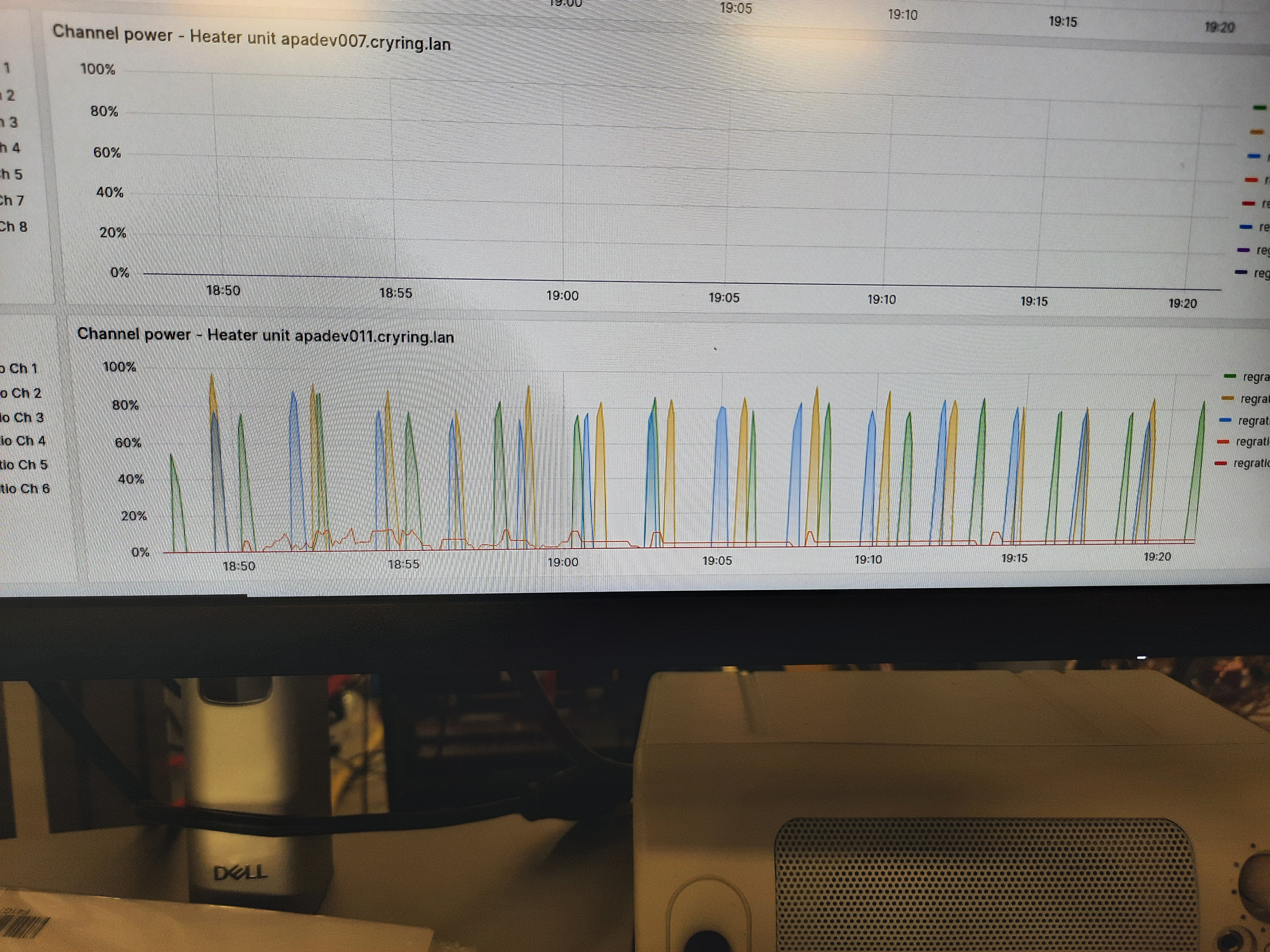The height and width of the screenshot is (952, 1270).
Task: Click green legend swatch in apadev007 panel
Action: pyautogui.click(x=1259, y=107)
